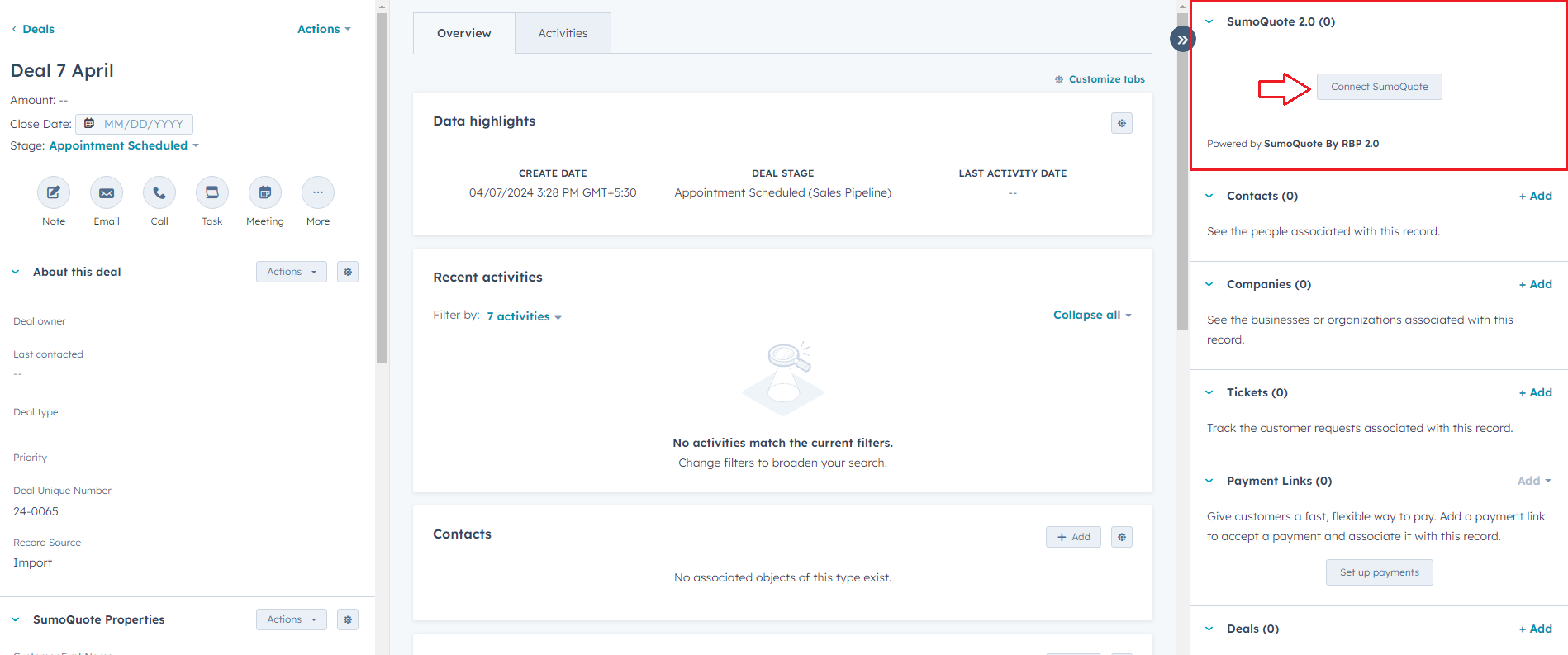Collapse the SumoQuote 2.0 panel
This screenshot has height=655, width=1568.
(1209, 21)
